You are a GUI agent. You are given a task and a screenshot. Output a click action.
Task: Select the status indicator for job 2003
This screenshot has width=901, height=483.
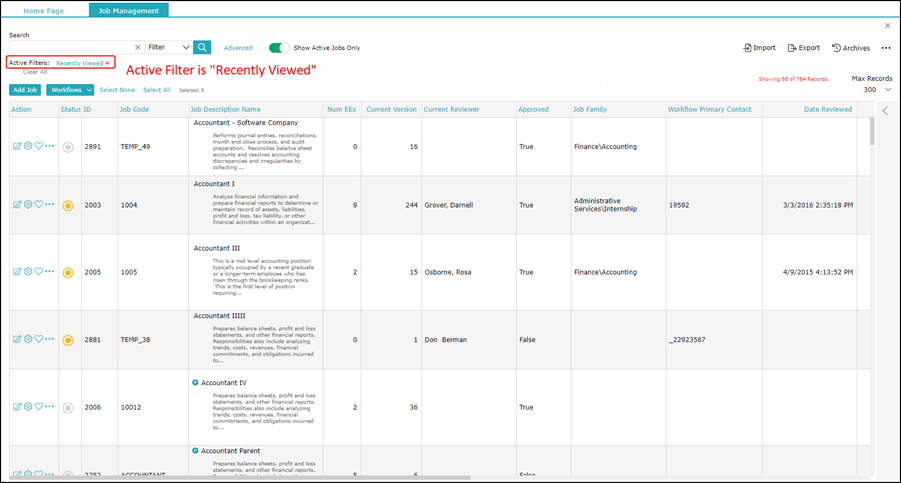68,205
